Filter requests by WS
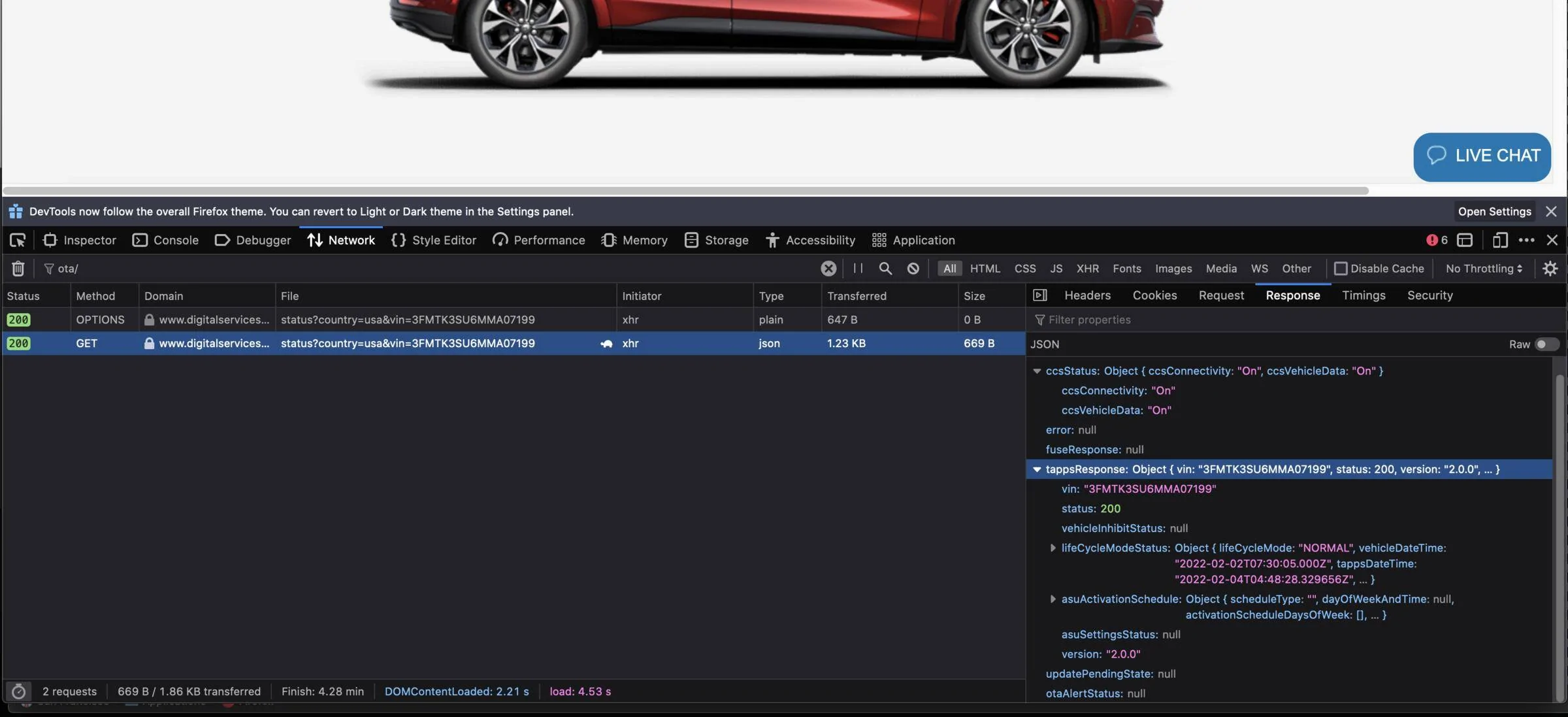The width and height of the screenshot is (1568, 717). (1260, 269)
